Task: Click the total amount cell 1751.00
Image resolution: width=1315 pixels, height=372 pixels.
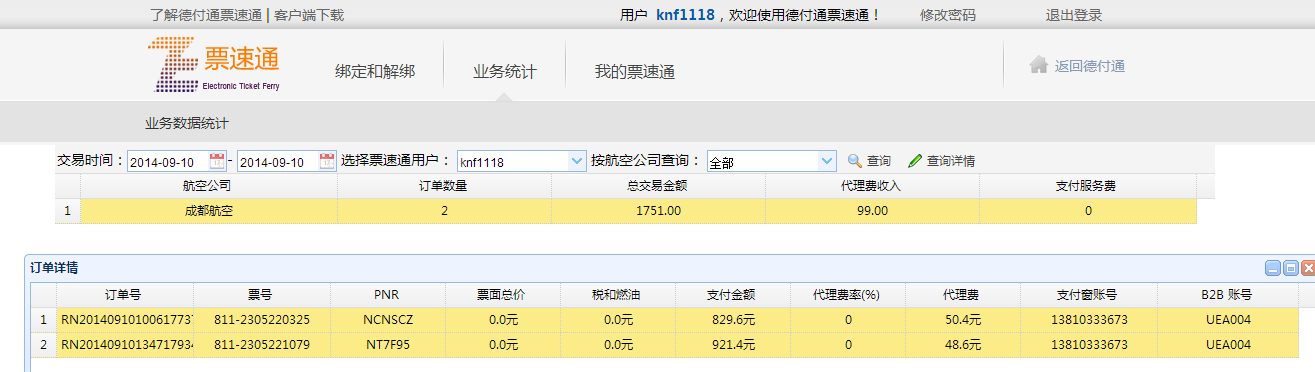Action: [x=659, y=211]
